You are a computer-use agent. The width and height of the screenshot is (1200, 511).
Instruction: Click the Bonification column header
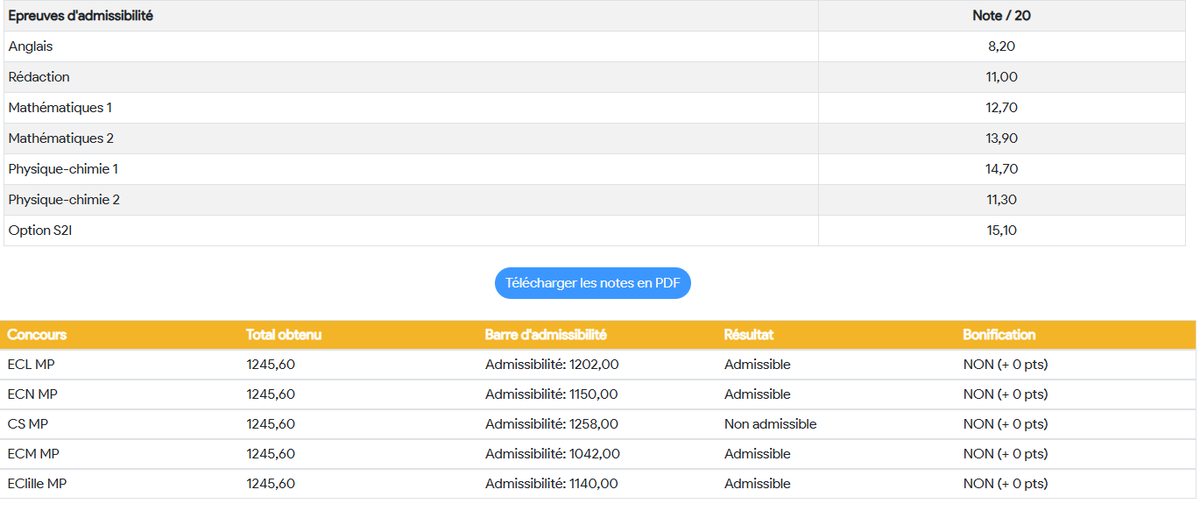point(999,335)
